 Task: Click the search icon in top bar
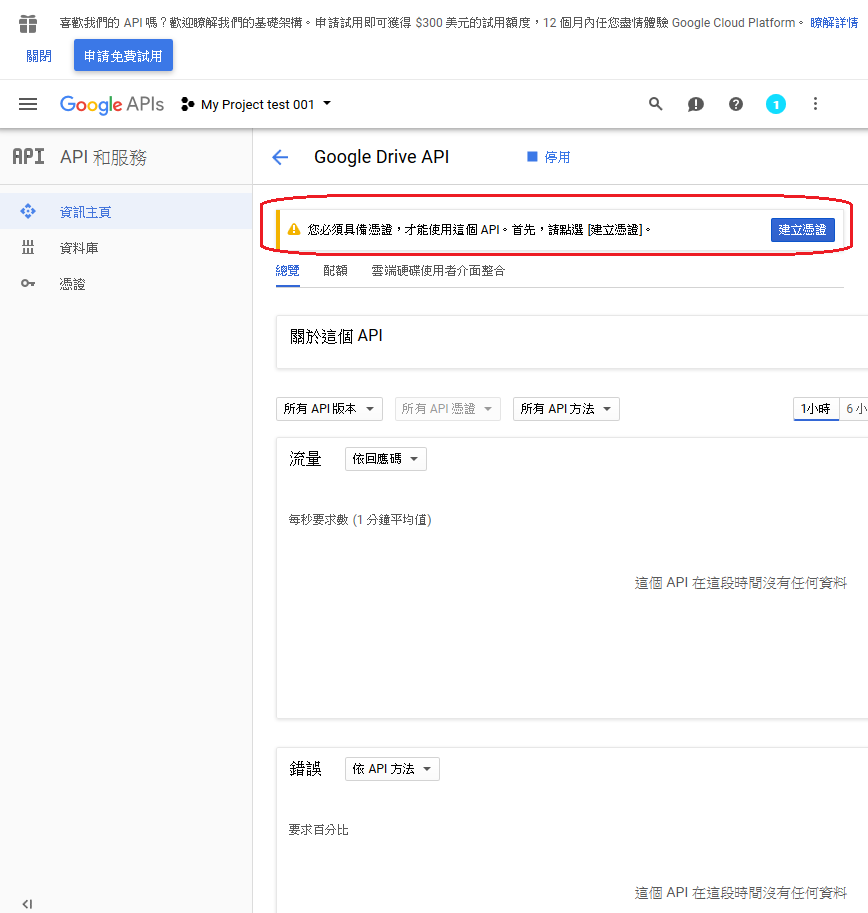click(x=656, y=104)
